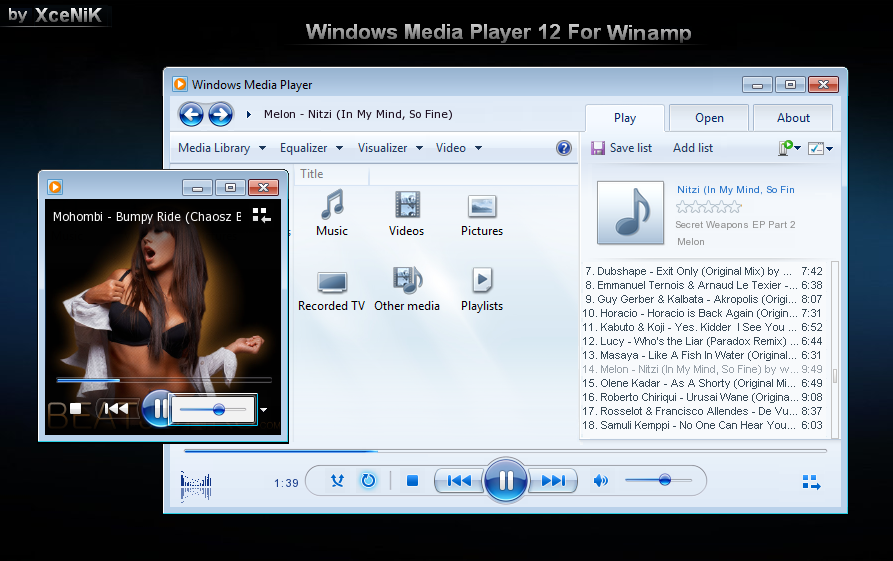893x561 pixels.
Task: Open the Playlists icon
Action: click(x=482, y=289)
